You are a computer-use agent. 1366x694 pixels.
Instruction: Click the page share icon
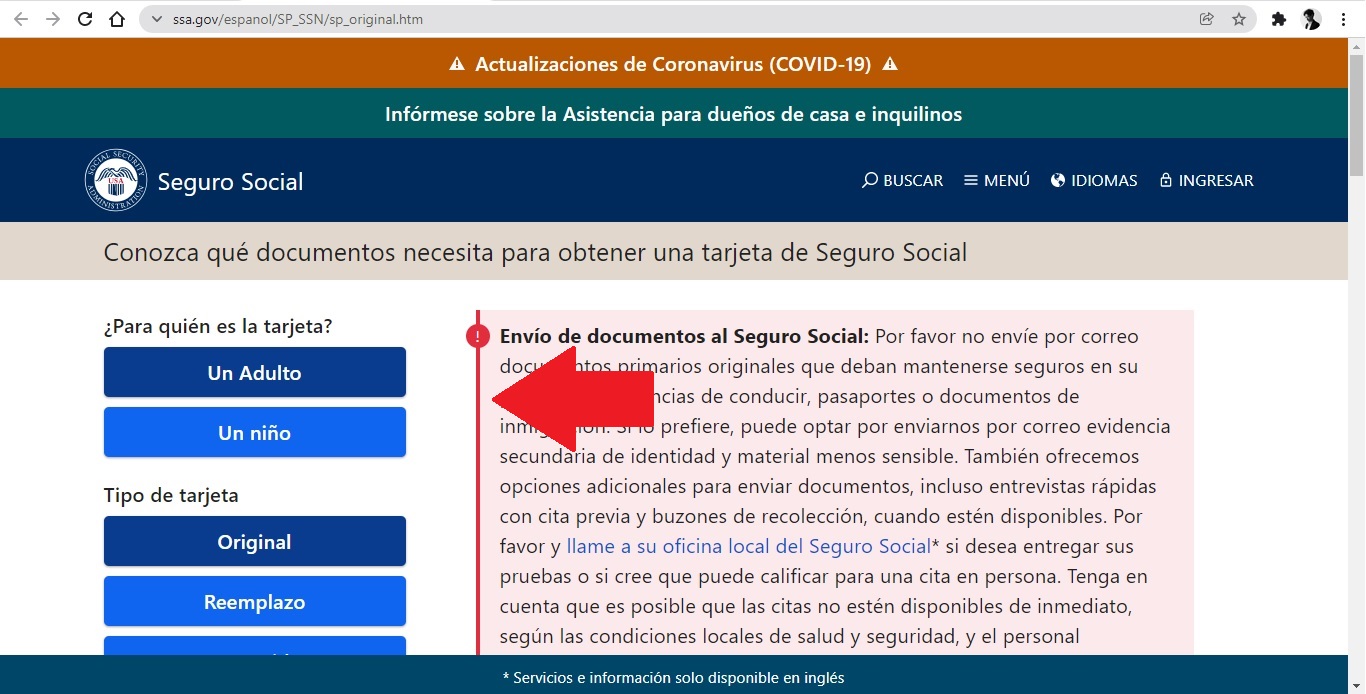coord(1206,18)
